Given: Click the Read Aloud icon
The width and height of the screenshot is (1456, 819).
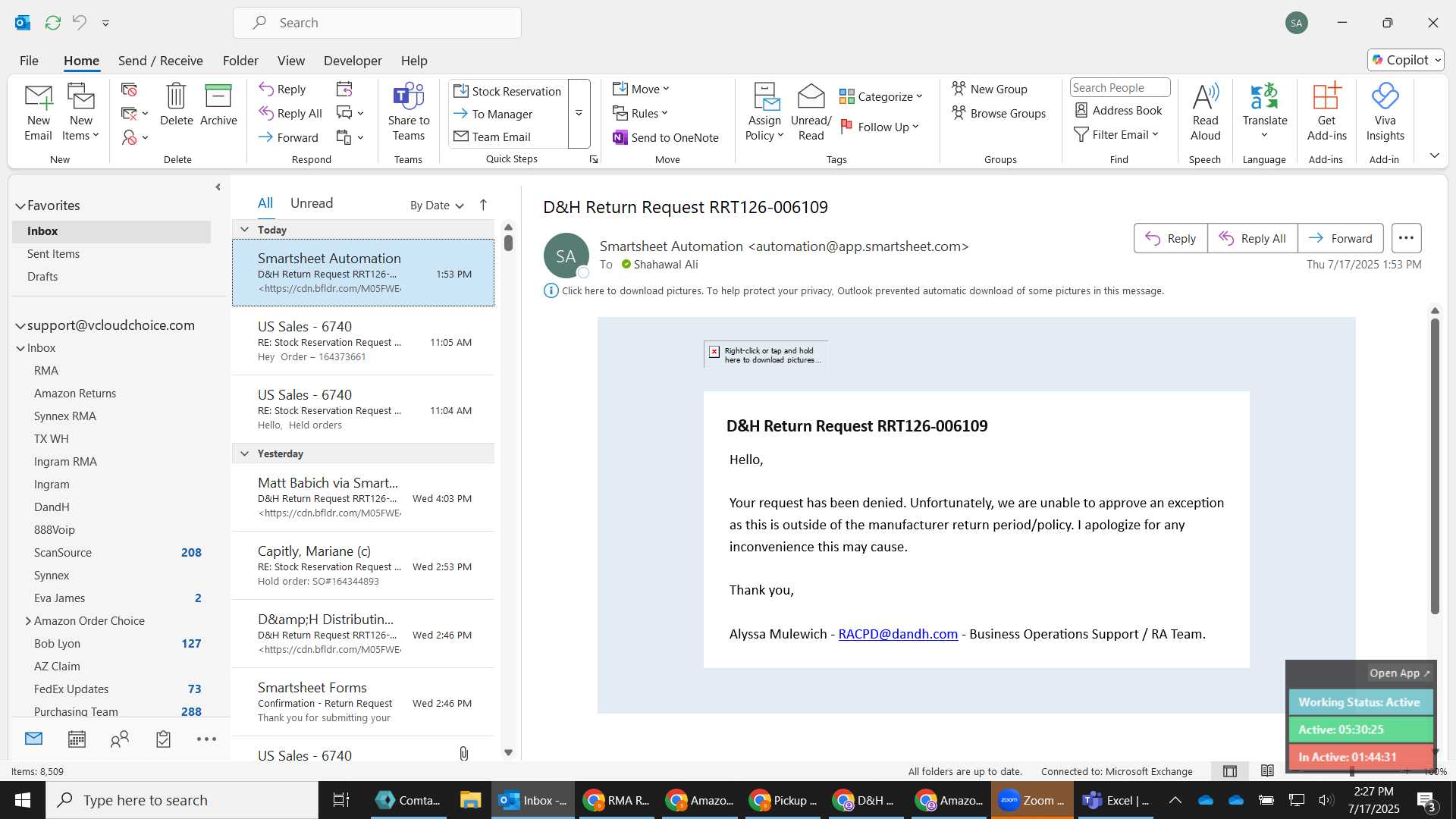Looking at the screenshot, I should click(x=1205, y=112).
